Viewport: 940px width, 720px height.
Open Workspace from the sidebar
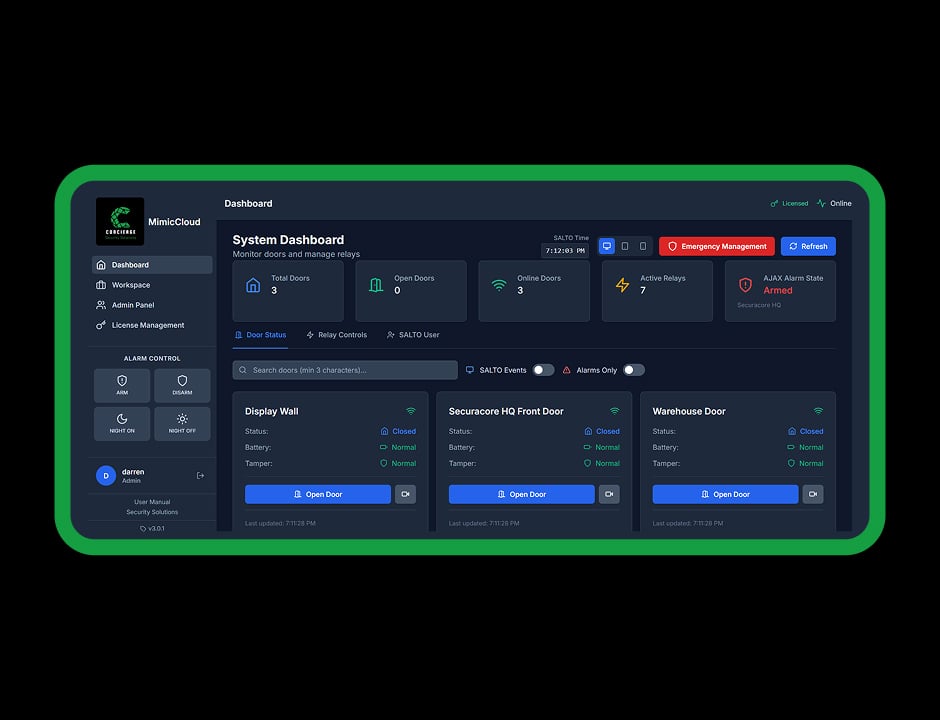(x=130, y=285)
